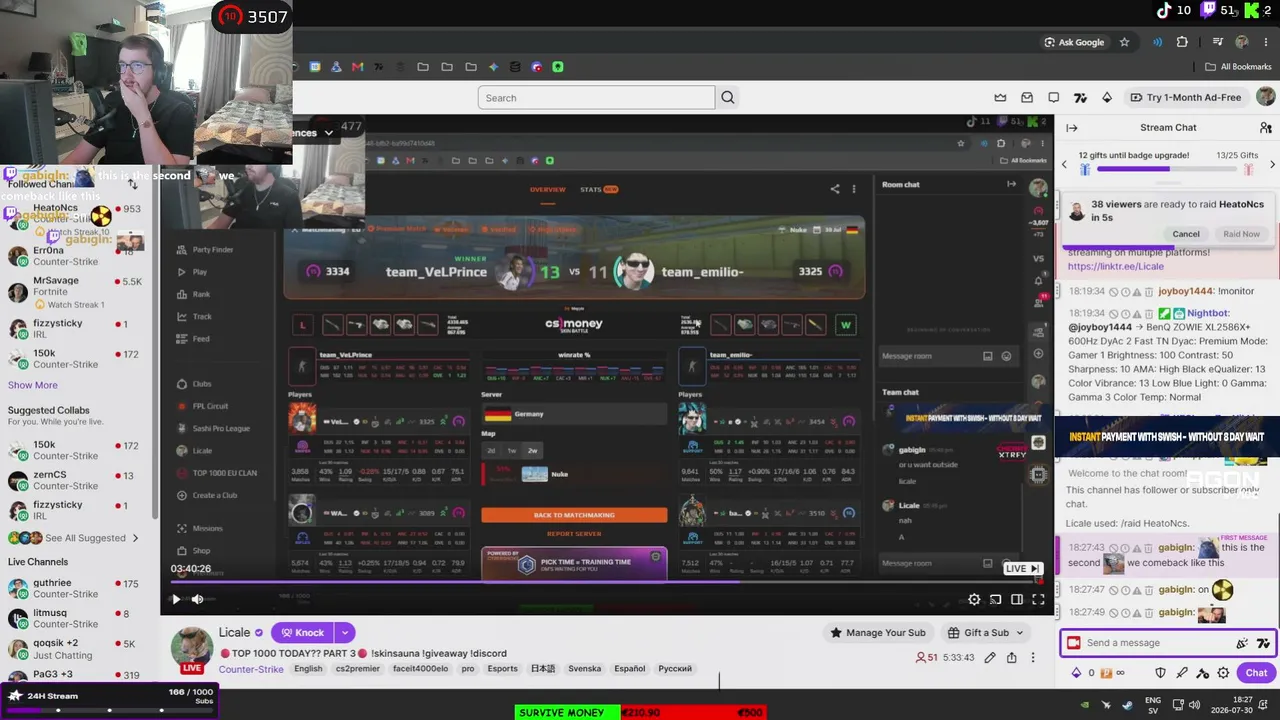The width and height of the screenshot is (1280, 720).
Task: Open the 7TV emote menu in message box
Action: click(1263, 643)
